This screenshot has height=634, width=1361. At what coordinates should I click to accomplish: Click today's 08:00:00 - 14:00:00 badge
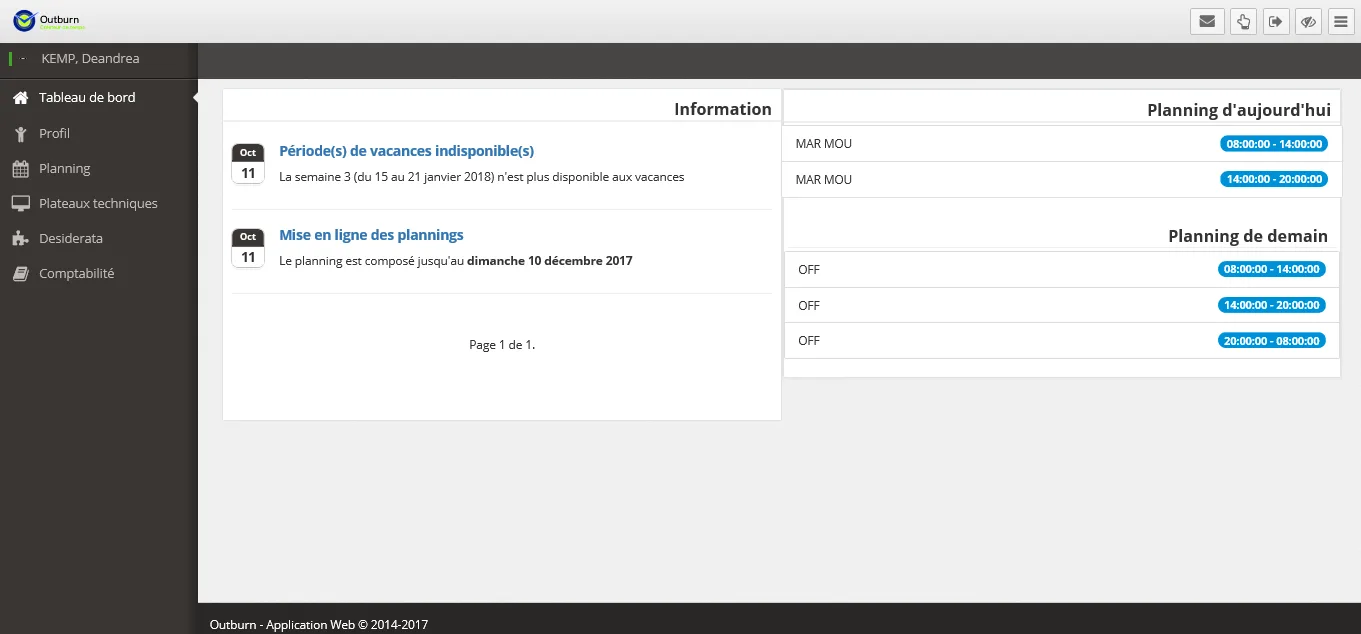[x=1274, y=144]
